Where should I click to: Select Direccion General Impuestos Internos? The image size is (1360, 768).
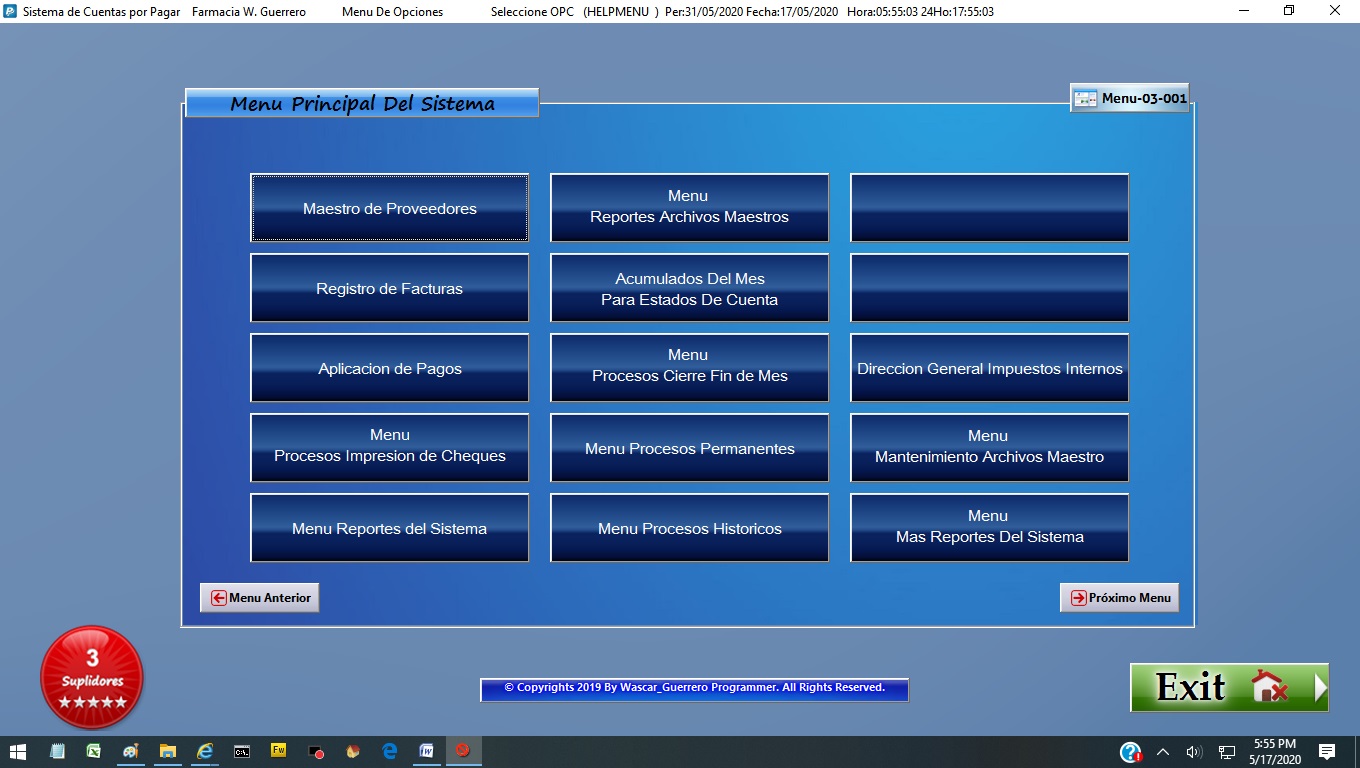coord(989,368)
